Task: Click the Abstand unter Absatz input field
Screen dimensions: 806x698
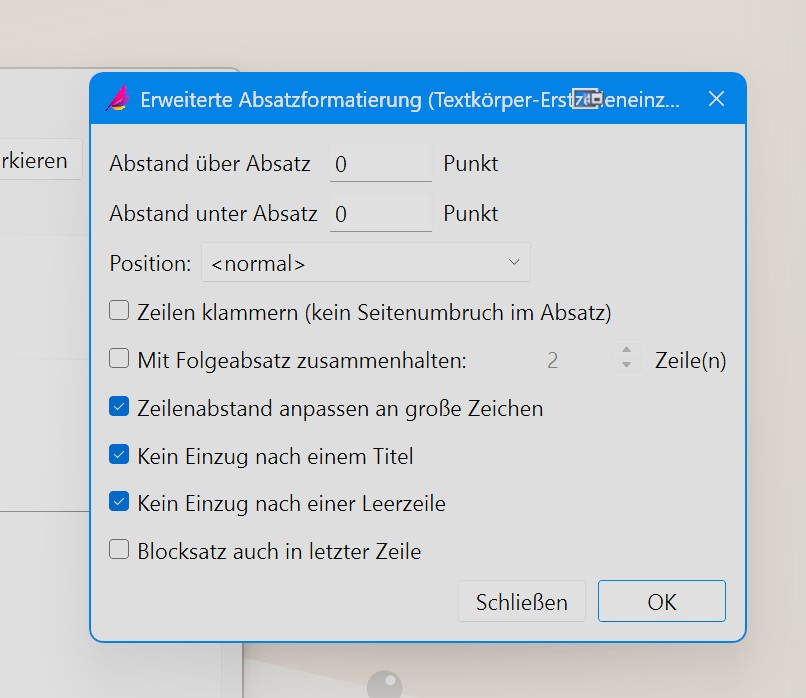Action: 380,213
